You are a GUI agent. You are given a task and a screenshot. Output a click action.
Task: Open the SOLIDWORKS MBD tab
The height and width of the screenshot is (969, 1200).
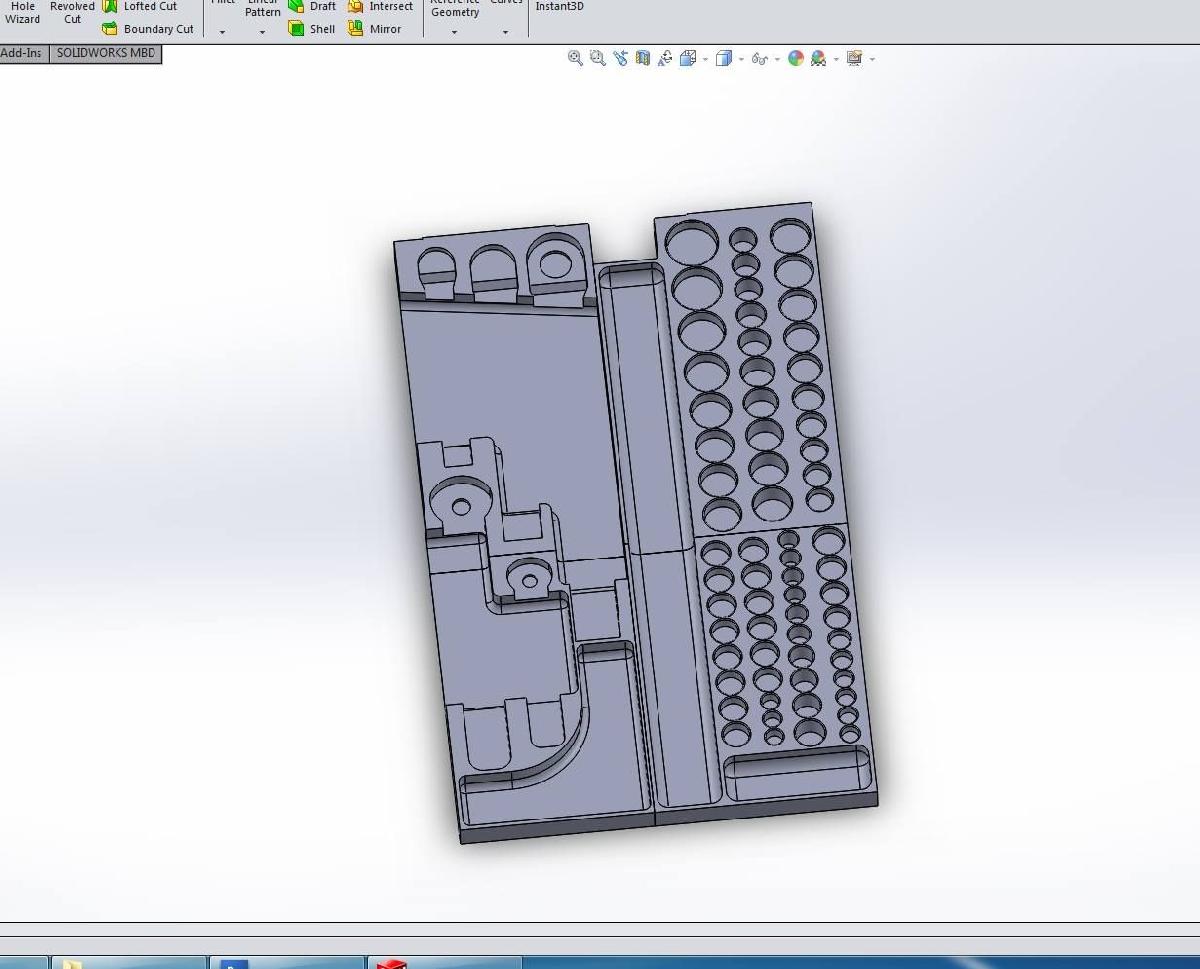pos(106,53)
